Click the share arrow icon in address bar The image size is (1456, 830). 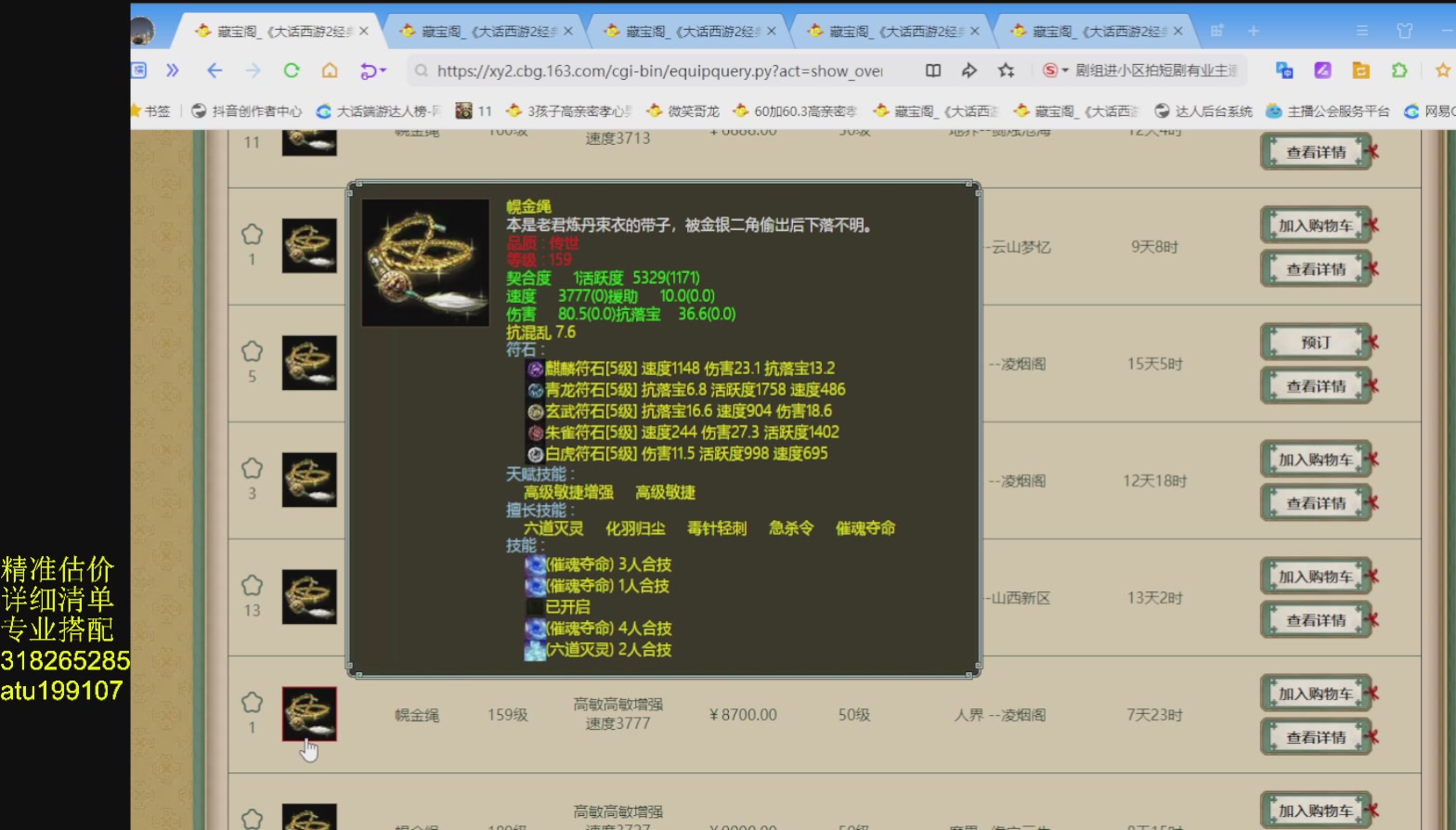[x=969, y=71]
